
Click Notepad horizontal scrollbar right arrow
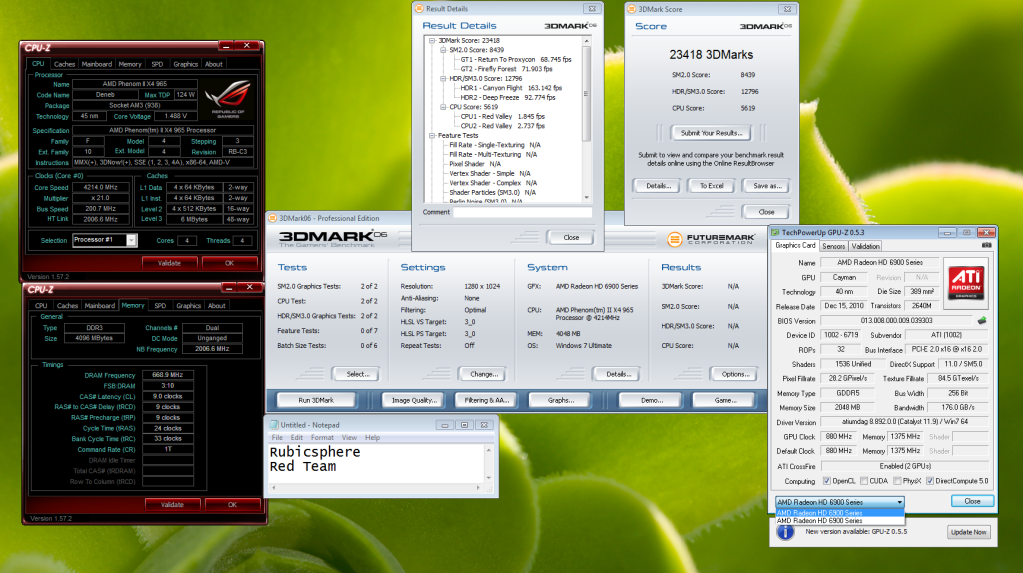click(478, 488)
